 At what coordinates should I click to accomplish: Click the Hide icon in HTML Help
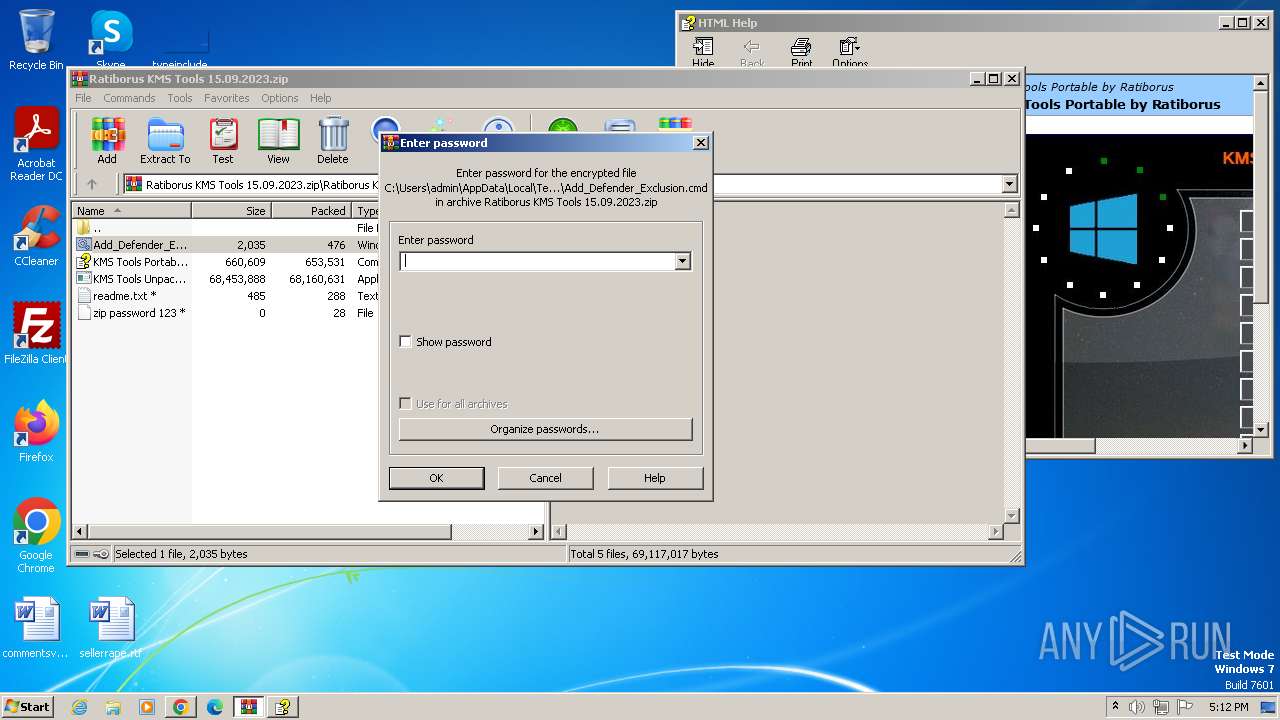coord(703,52)
